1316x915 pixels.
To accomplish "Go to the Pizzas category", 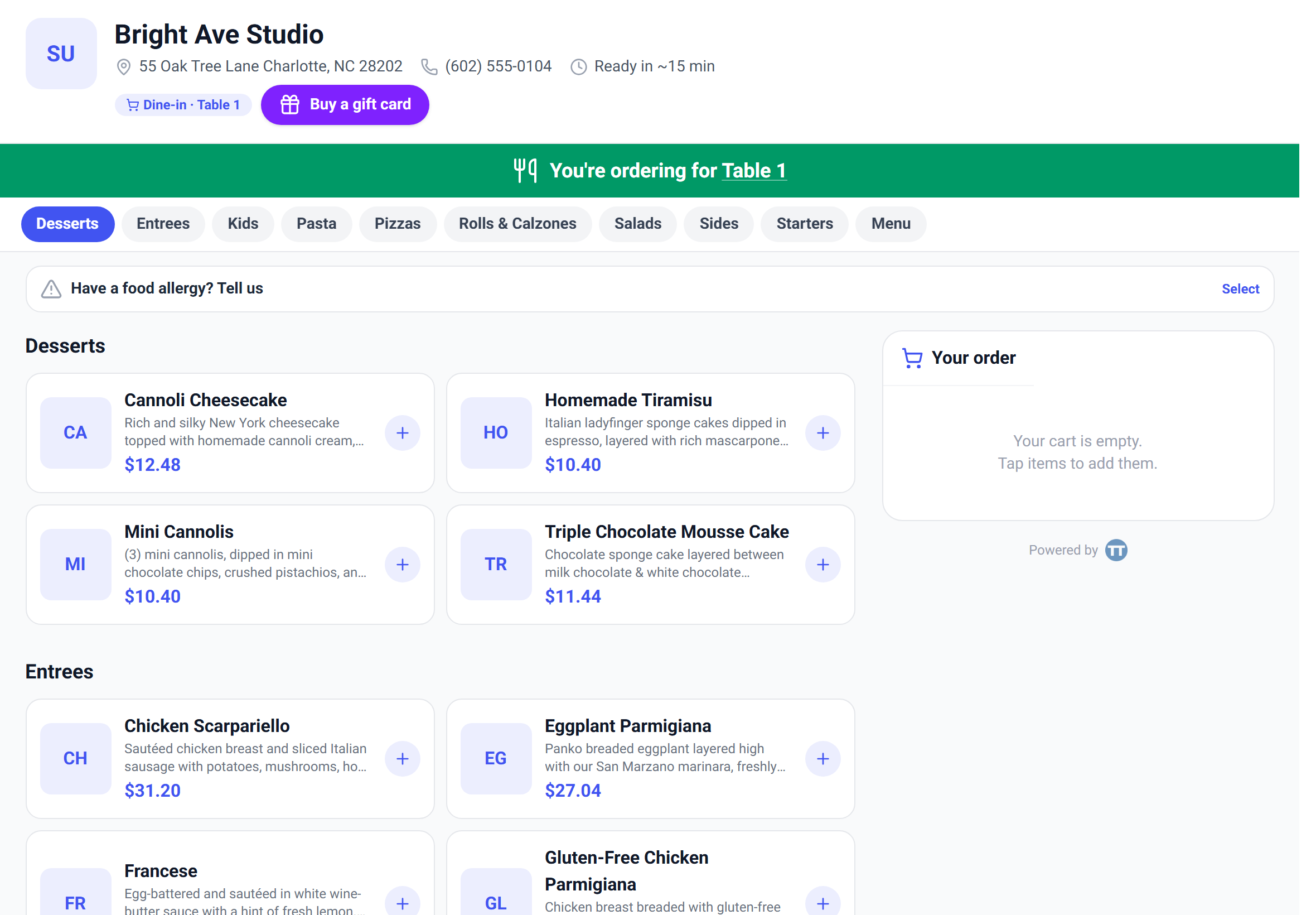I will pyautogui.click(x=398, y=224).
